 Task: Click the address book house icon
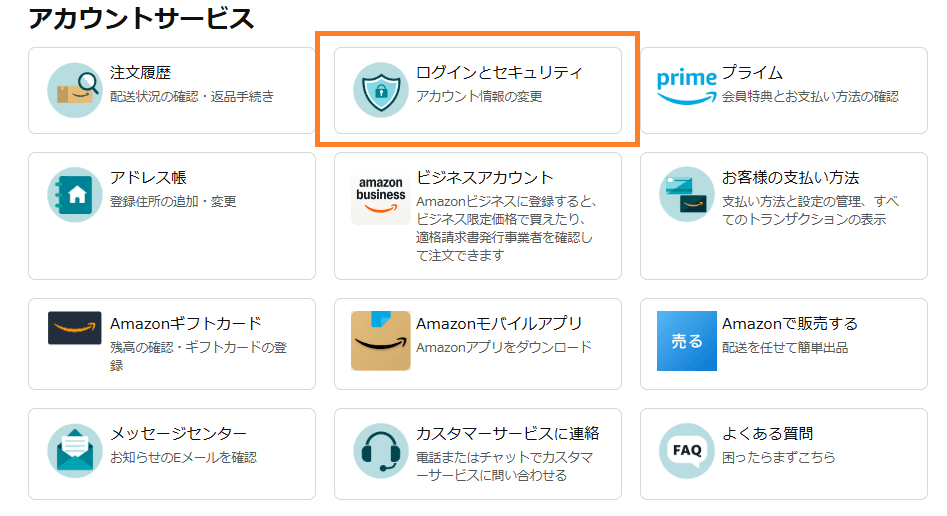click(x=75, y=194)
